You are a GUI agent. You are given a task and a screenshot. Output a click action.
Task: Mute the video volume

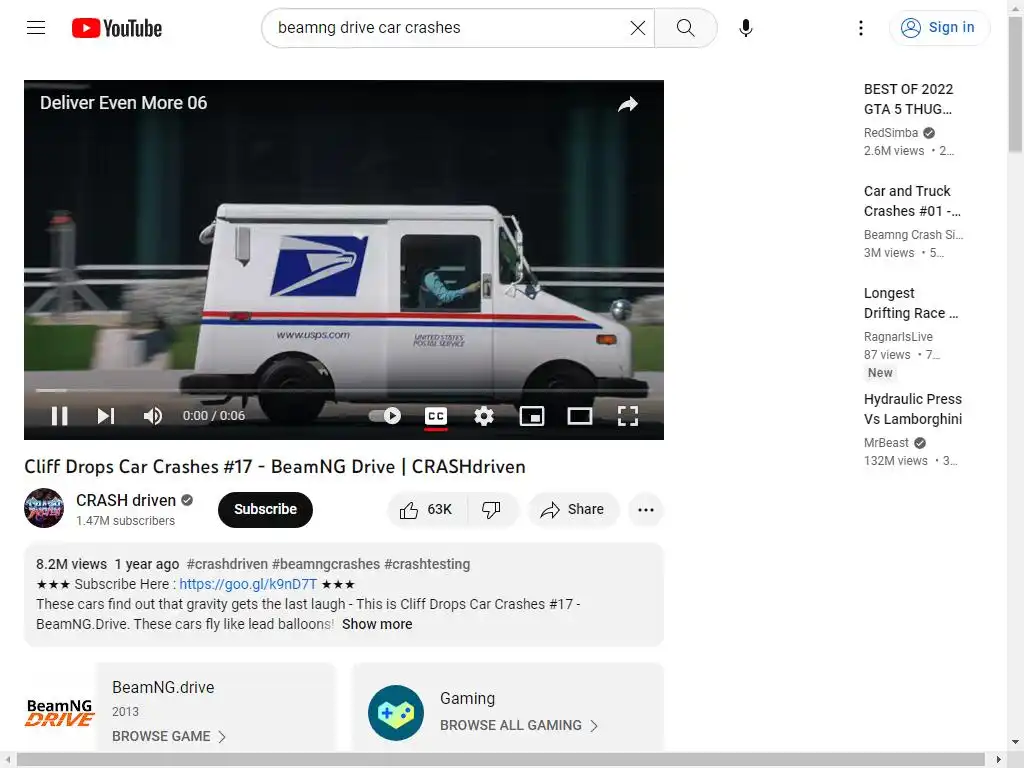click(152, 416)
